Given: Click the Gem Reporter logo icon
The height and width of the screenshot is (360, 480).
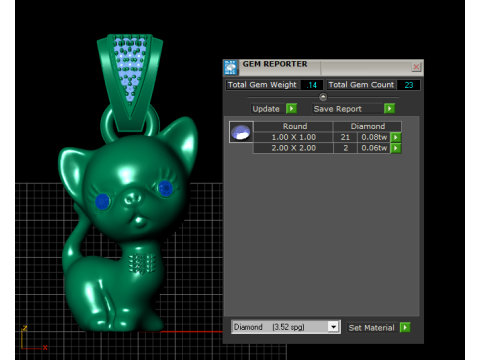Looking at the screenshot, I should (x=230, y=68).
